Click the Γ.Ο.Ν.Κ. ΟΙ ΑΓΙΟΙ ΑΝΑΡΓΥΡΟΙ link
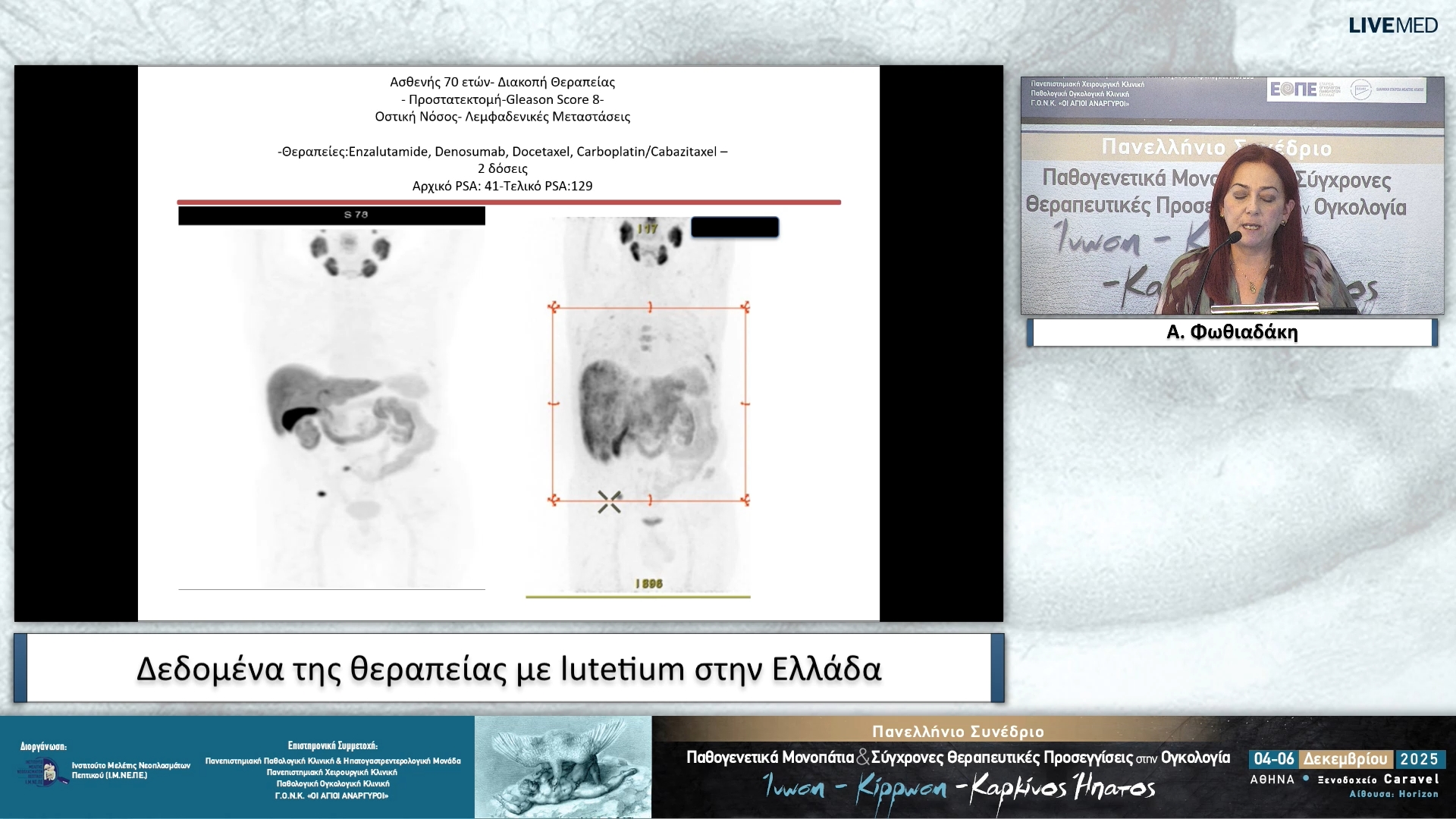 pos(331,798)
